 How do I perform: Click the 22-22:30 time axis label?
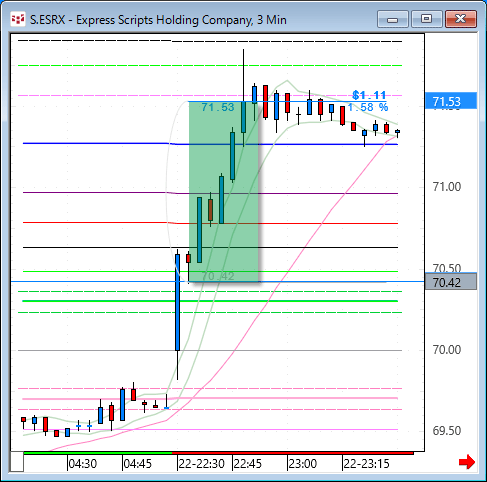coord(201,464)
